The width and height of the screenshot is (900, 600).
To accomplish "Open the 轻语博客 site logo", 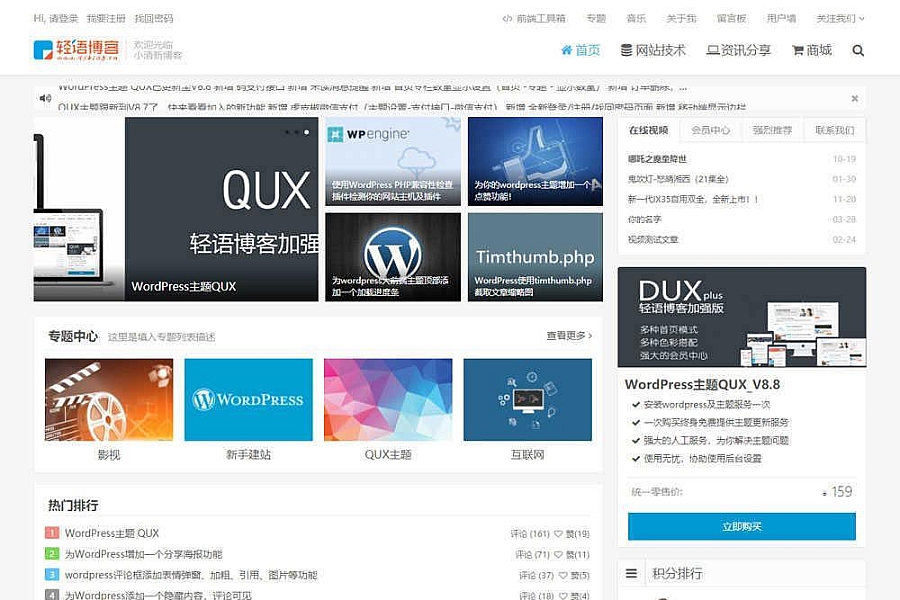I will coord(76,50).
